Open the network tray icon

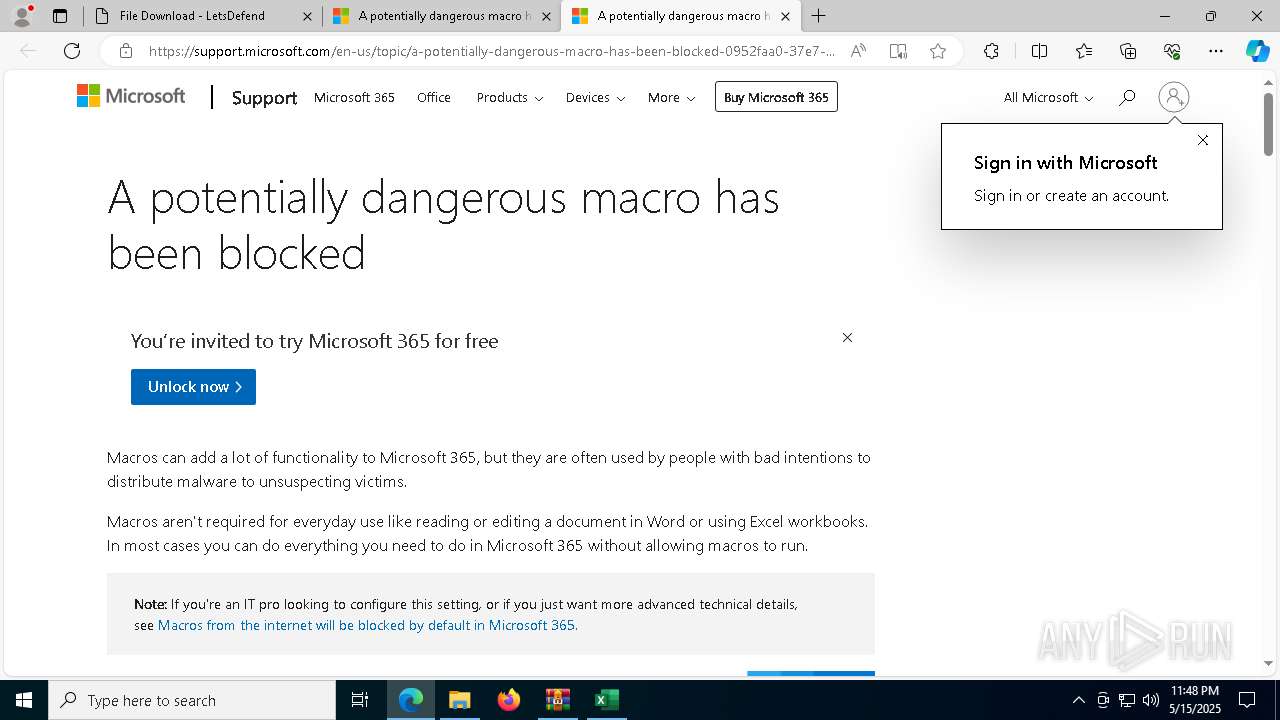[1127, 700]
